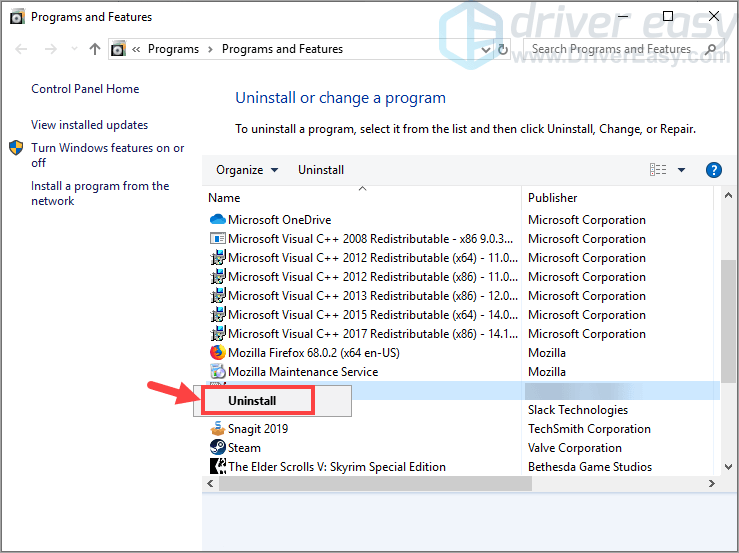Image resolution: width=739 pixels, height=553 pixels.
Task: Click the Valve Corporation publisher cell
Action: click(575, 447)
